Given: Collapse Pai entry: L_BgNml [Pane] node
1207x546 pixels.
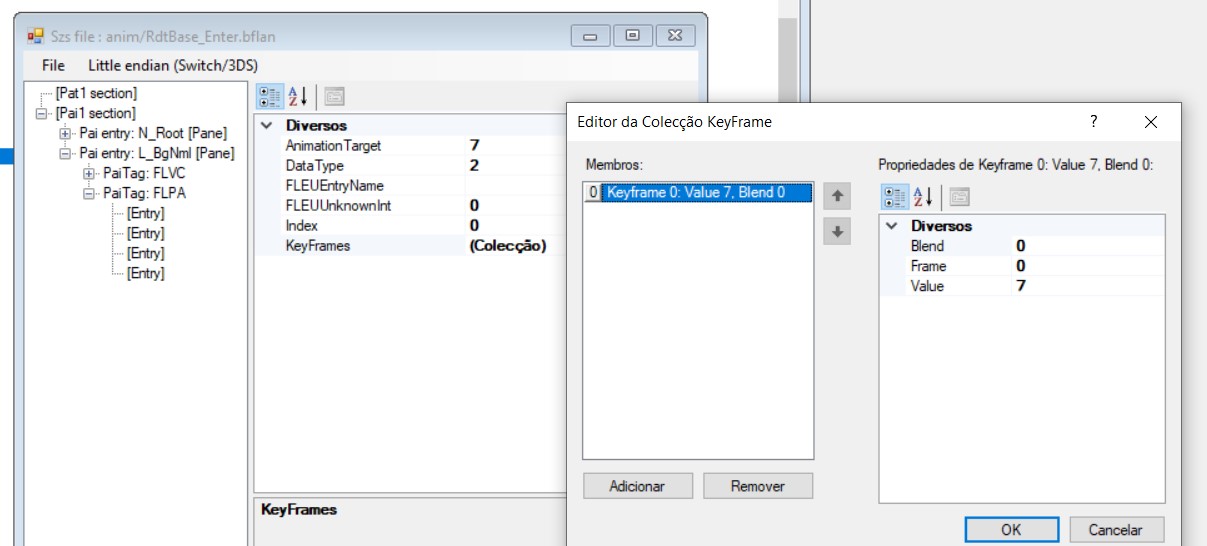Looking at the screenshot, I should 66,153.
